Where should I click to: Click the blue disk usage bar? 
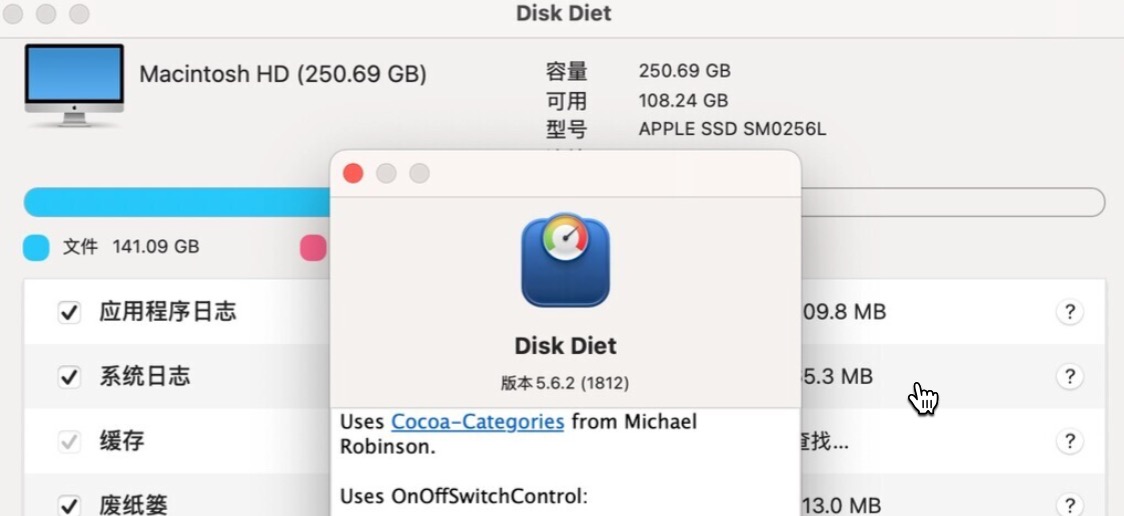tap(177, 202)
